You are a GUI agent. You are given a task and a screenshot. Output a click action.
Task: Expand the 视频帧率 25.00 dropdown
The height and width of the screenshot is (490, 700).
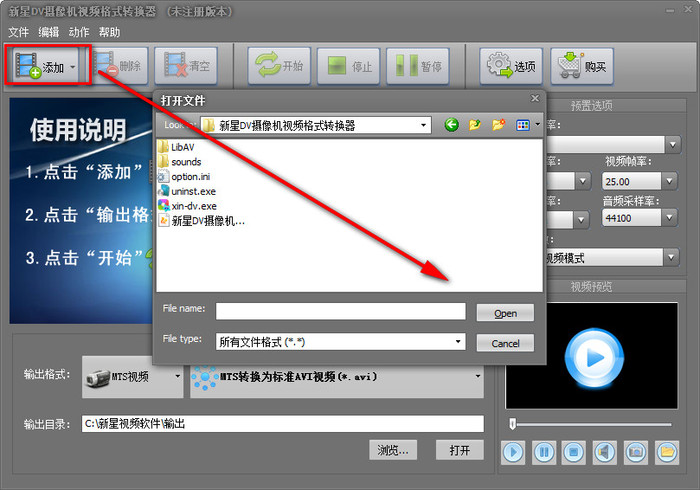(x=669, y=181)
